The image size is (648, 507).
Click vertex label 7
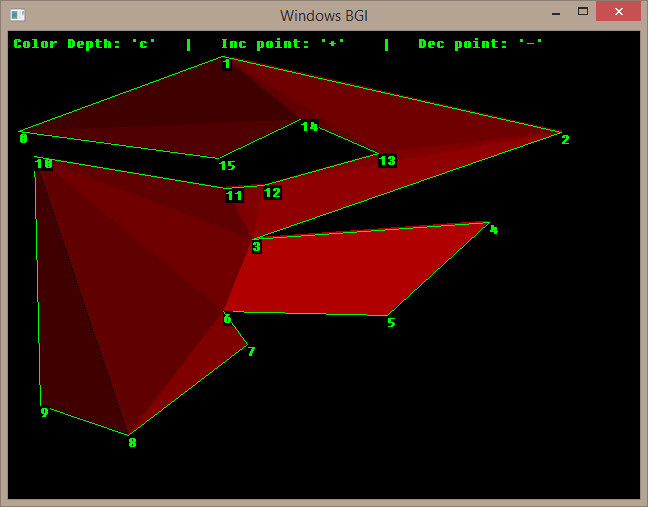(251, 352)
